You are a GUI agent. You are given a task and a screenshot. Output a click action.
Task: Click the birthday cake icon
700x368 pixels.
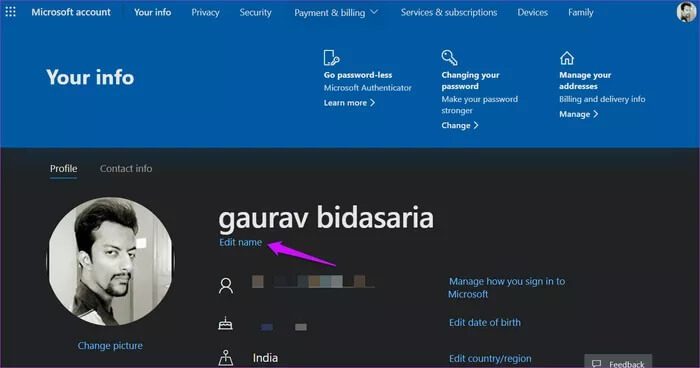[x=225, y=323]
